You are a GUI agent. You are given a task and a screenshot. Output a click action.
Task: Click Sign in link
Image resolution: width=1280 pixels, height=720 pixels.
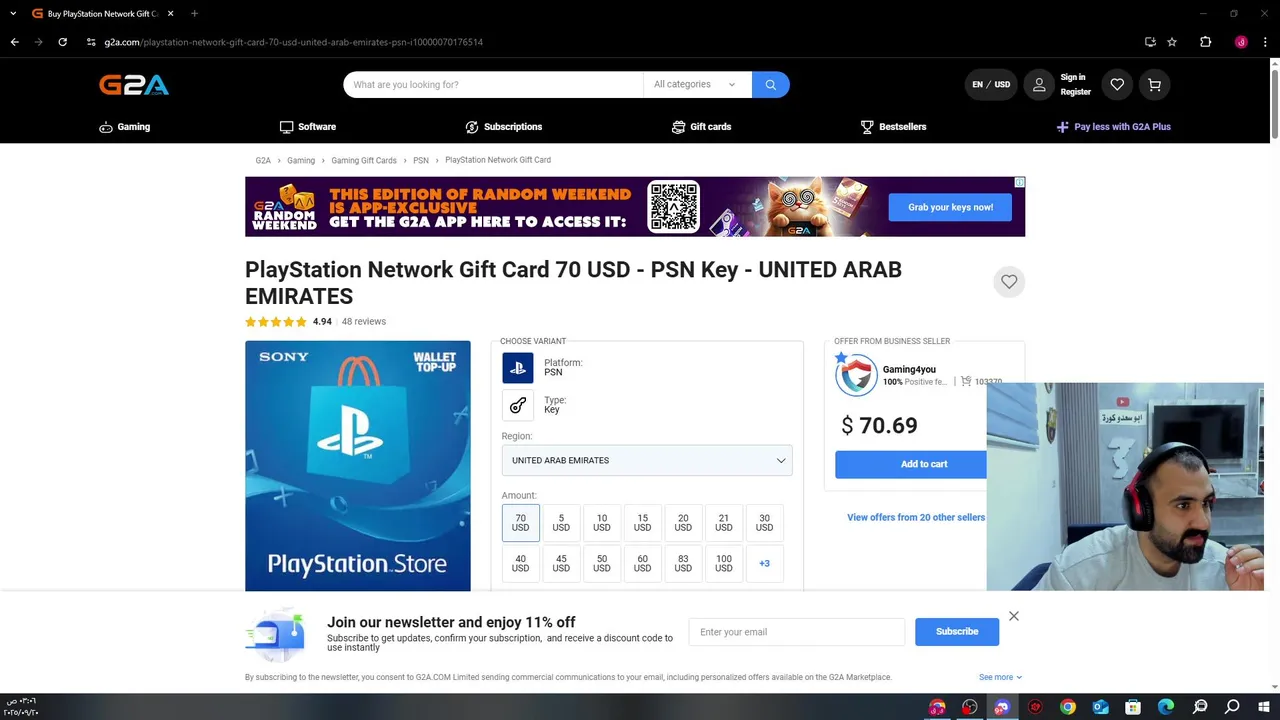(1073, 77)
